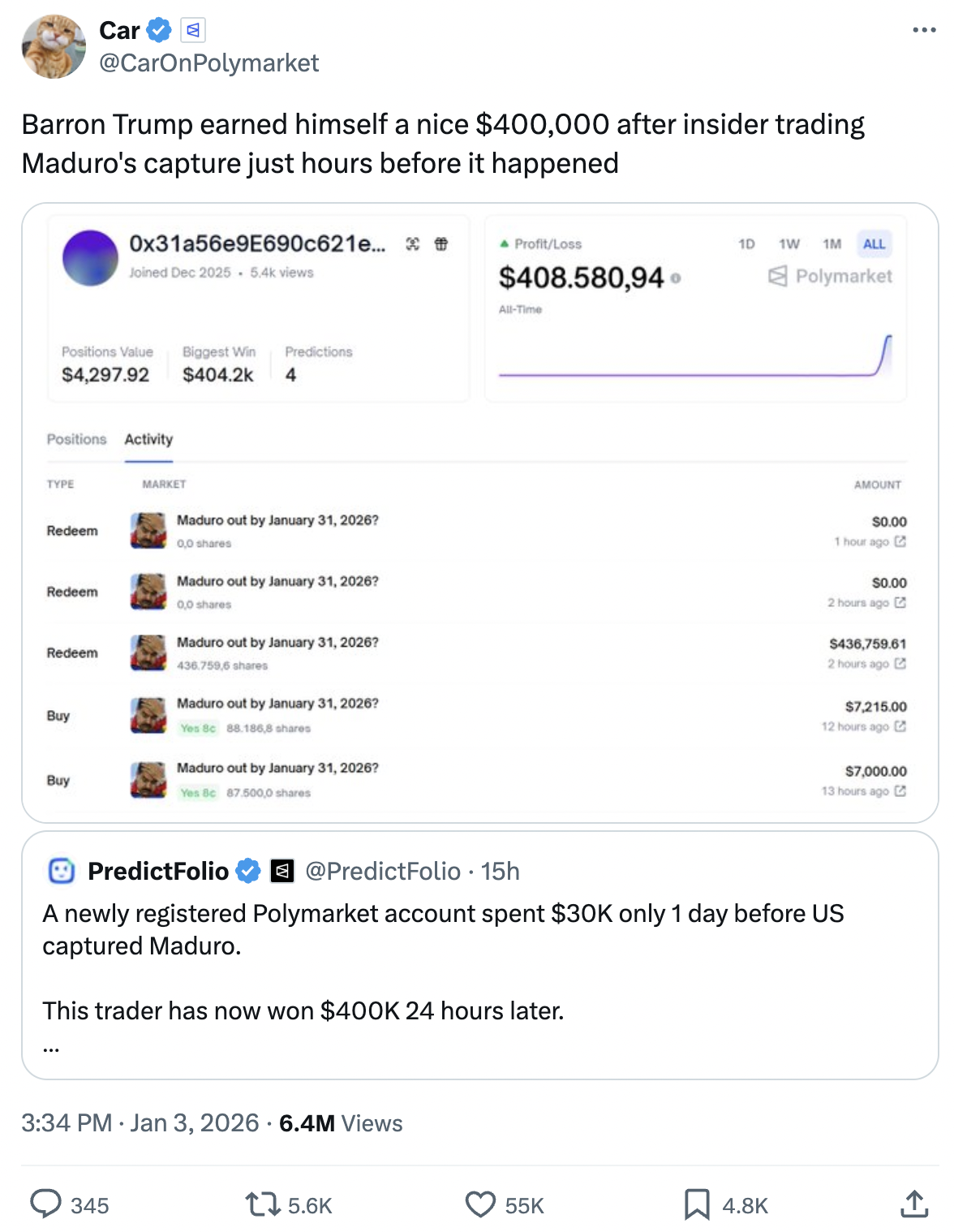Screen dimensions: 954x1232
Task: Click the repost icon
Action: click(x=263, y=1204)
